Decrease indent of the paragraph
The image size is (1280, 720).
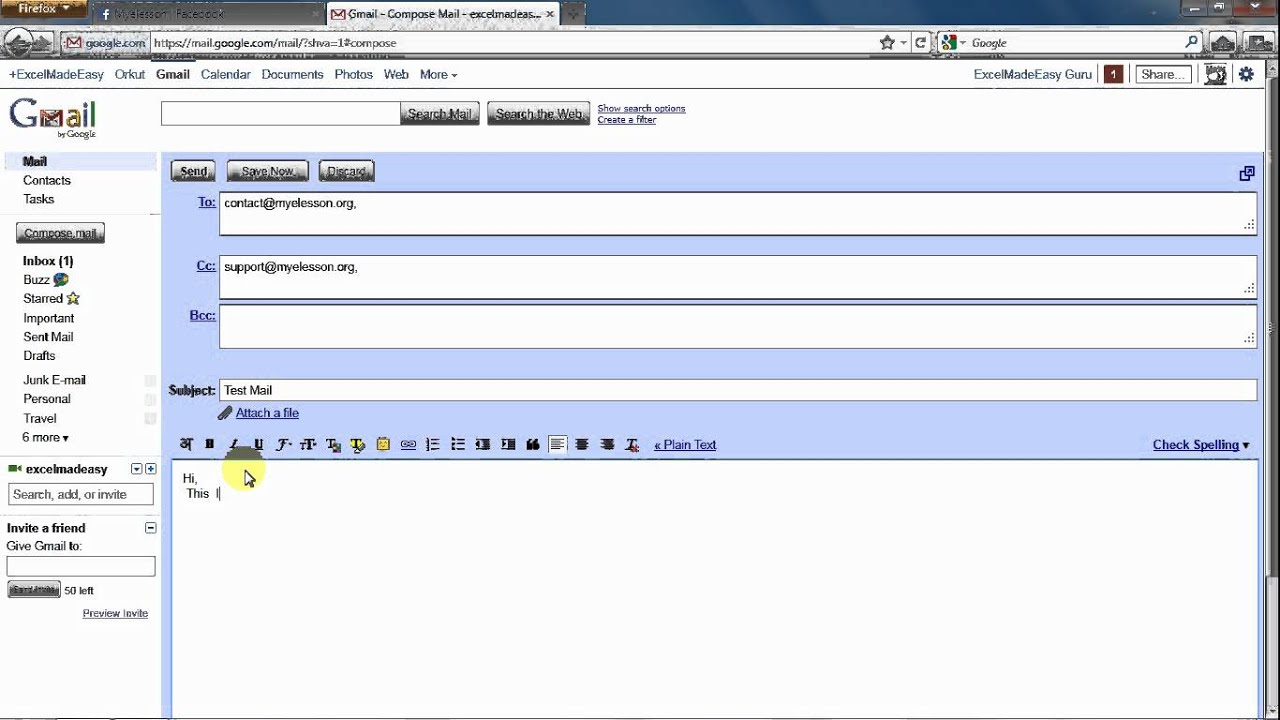[x=483, y=445]
